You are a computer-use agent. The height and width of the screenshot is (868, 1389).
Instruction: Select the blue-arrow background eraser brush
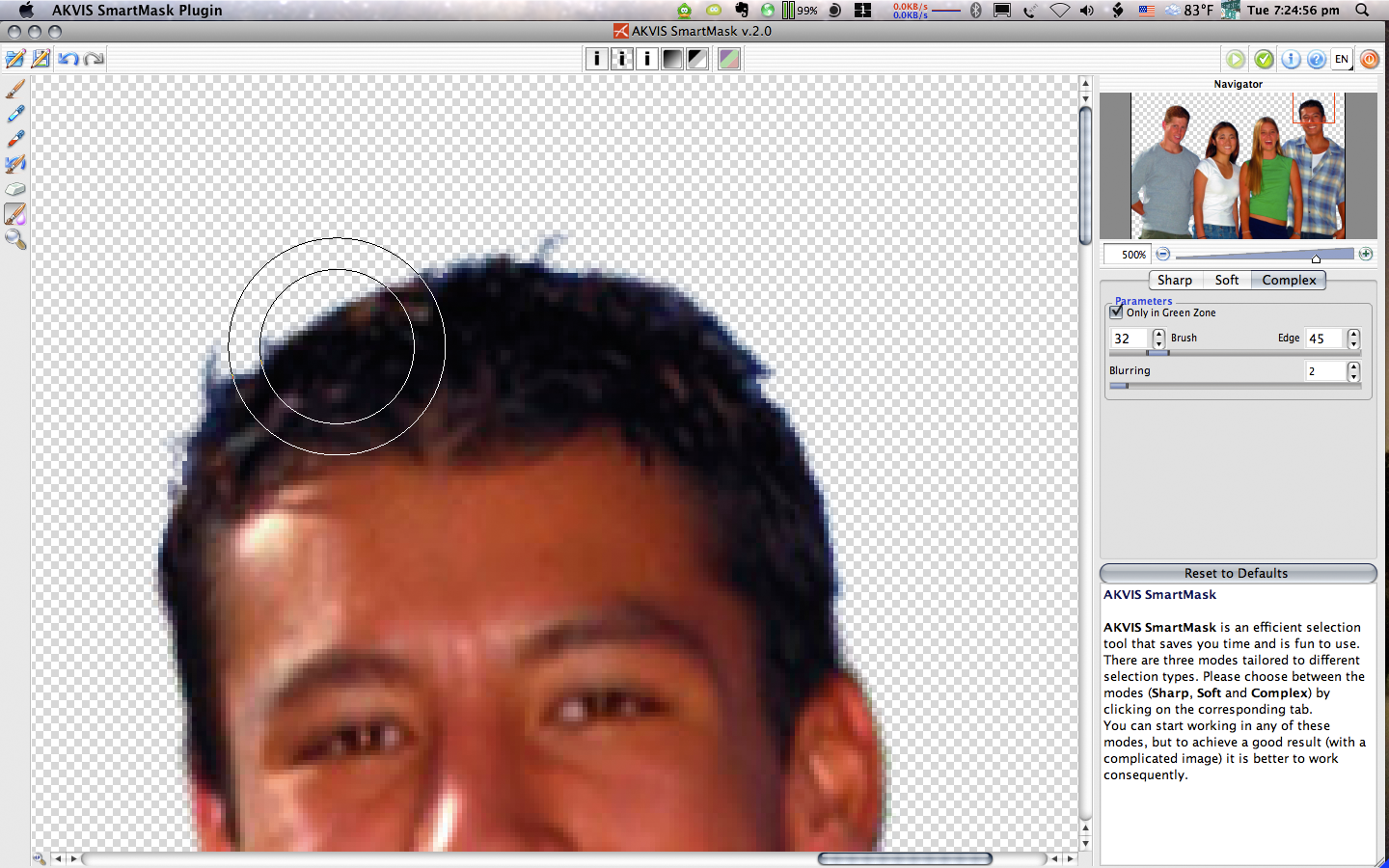tap(15, 164)
